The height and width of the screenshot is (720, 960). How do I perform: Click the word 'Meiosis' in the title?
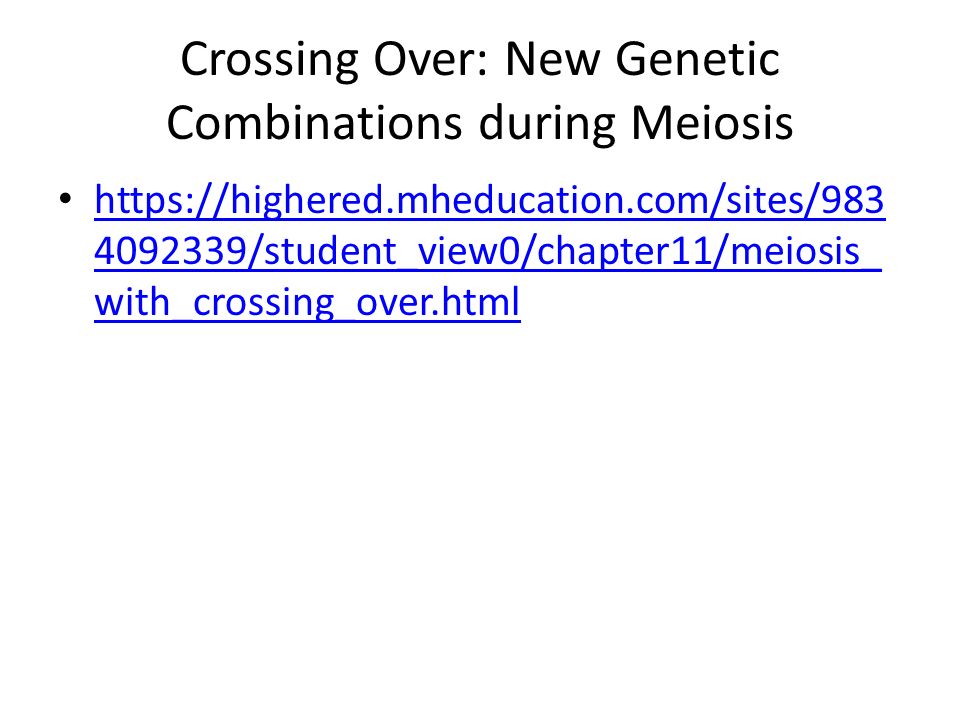(x=712, y=123)
